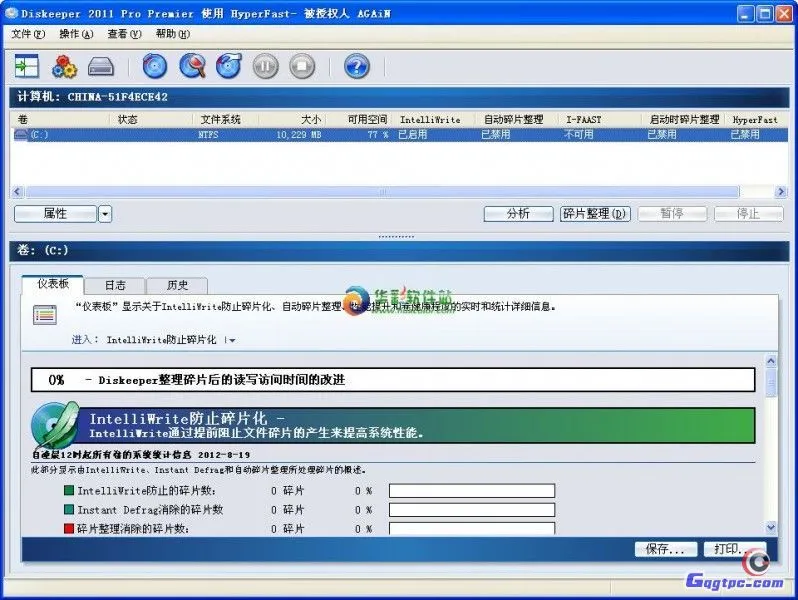
Task: Click teal swatch for Instant Defrag消除的碎片数
Action: 69,509
